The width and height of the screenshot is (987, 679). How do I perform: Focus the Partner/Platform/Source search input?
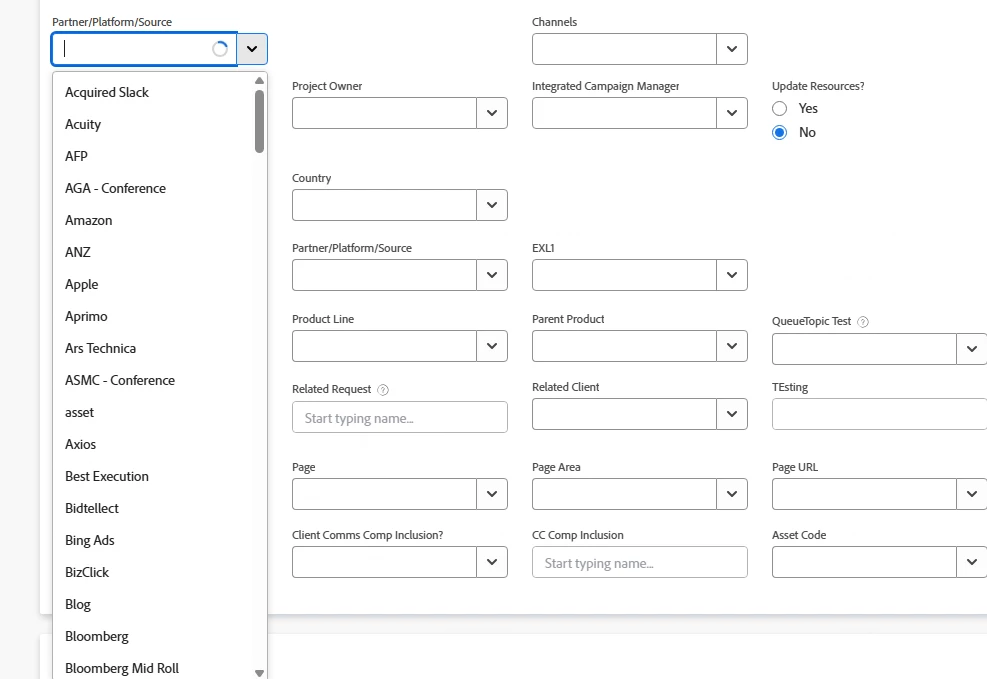[x=144, y=49]
